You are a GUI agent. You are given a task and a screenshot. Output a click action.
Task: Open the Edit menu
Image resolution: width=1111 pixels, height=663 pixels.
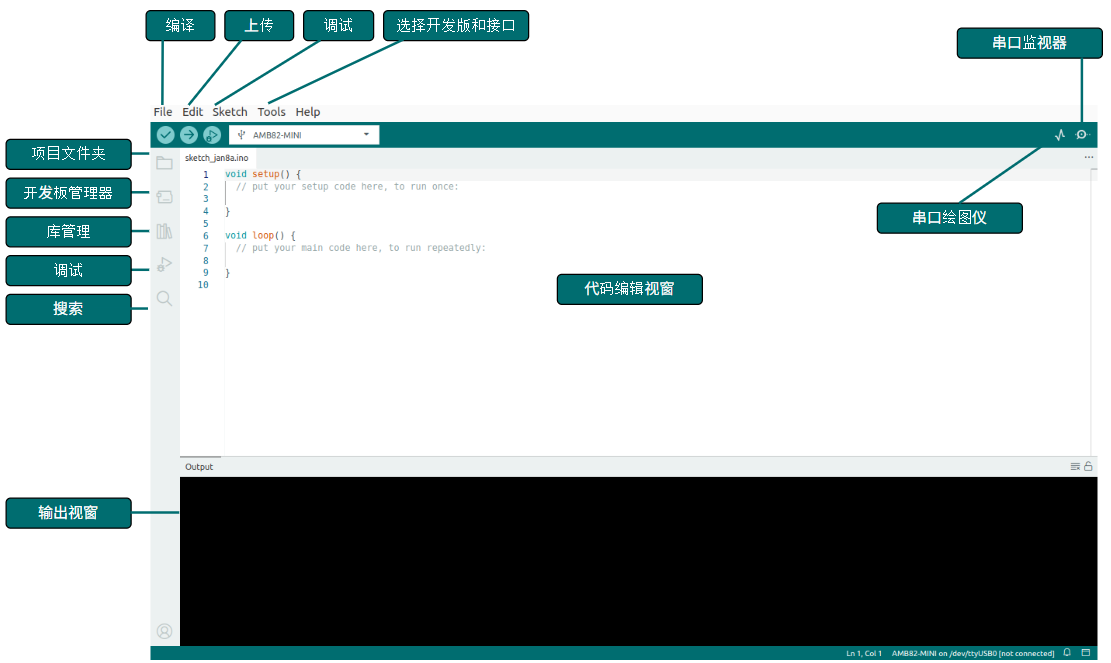pos(192,112)
